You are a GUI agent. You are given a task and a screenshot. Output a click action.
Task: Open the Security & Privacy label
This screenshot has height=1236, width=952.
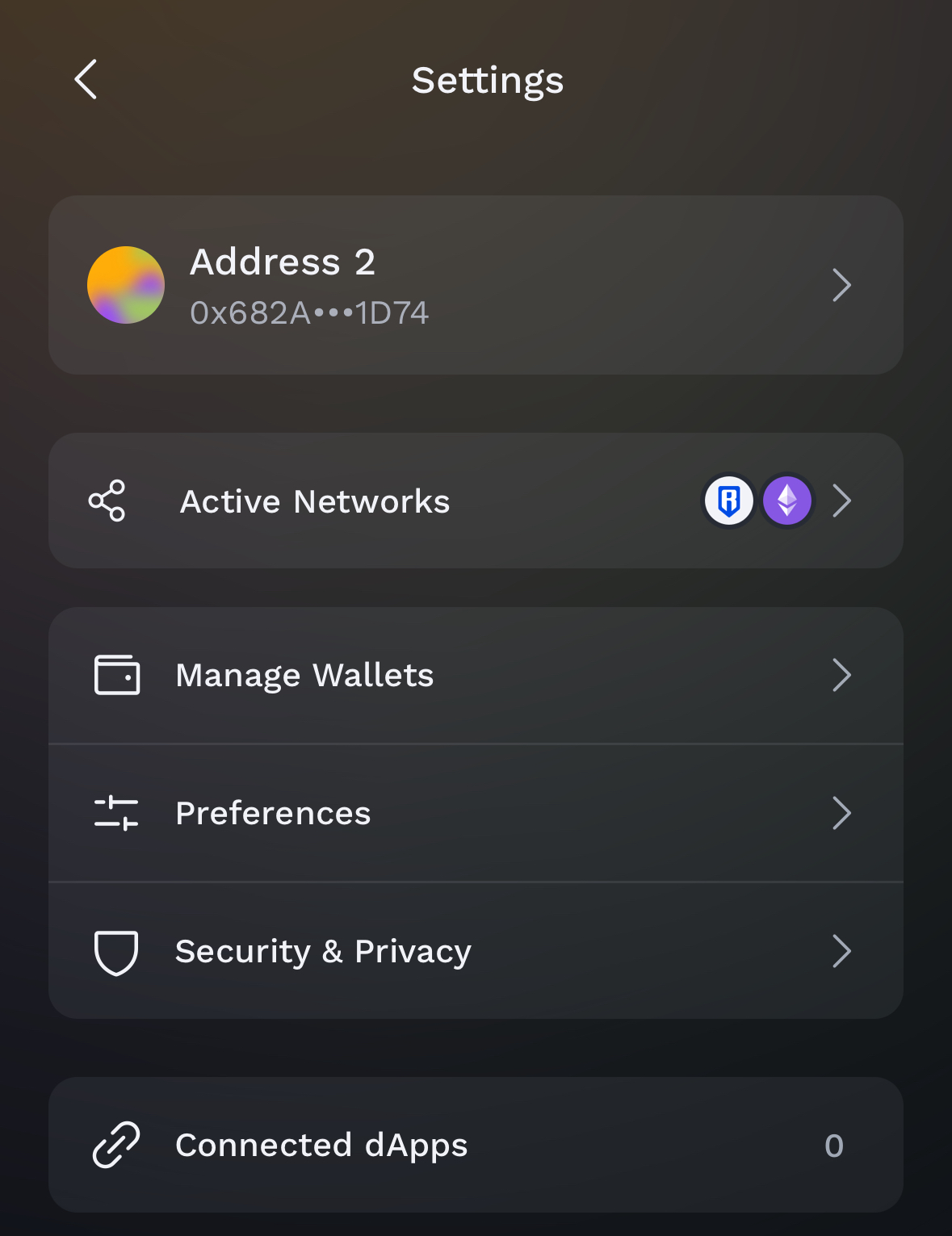pyautogui.click(x=323, y=952)
